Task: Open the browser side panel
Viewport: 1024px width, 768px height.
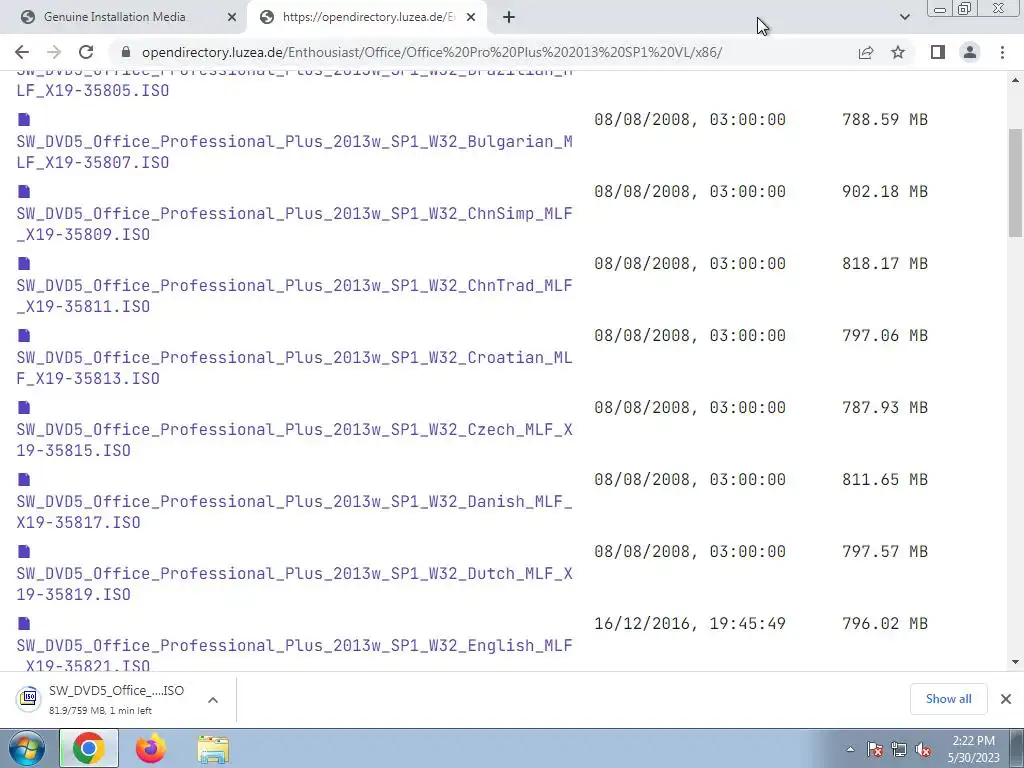Action: tap(938, 52)
